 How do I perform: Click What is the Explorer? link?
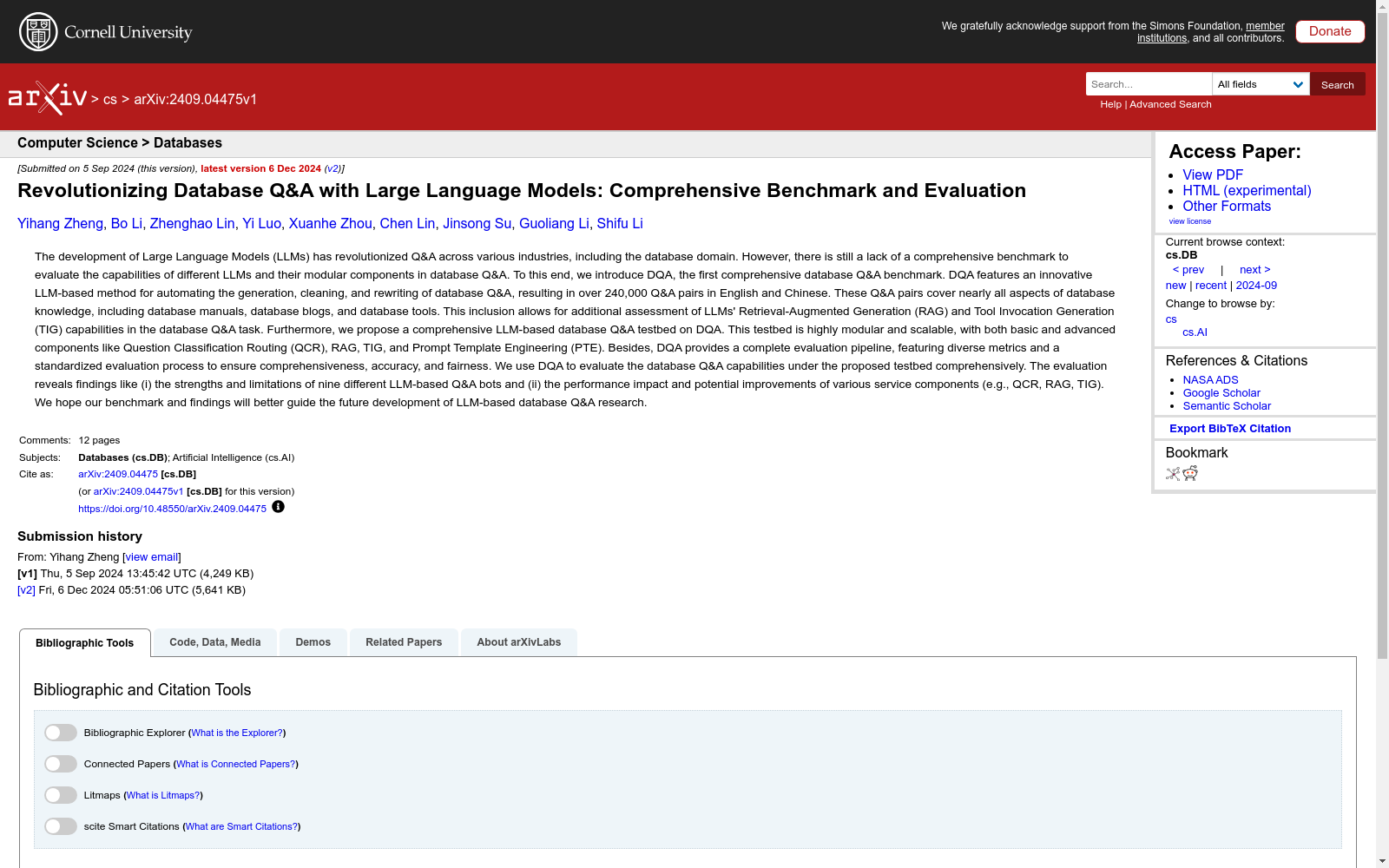(x=237, y=733)
